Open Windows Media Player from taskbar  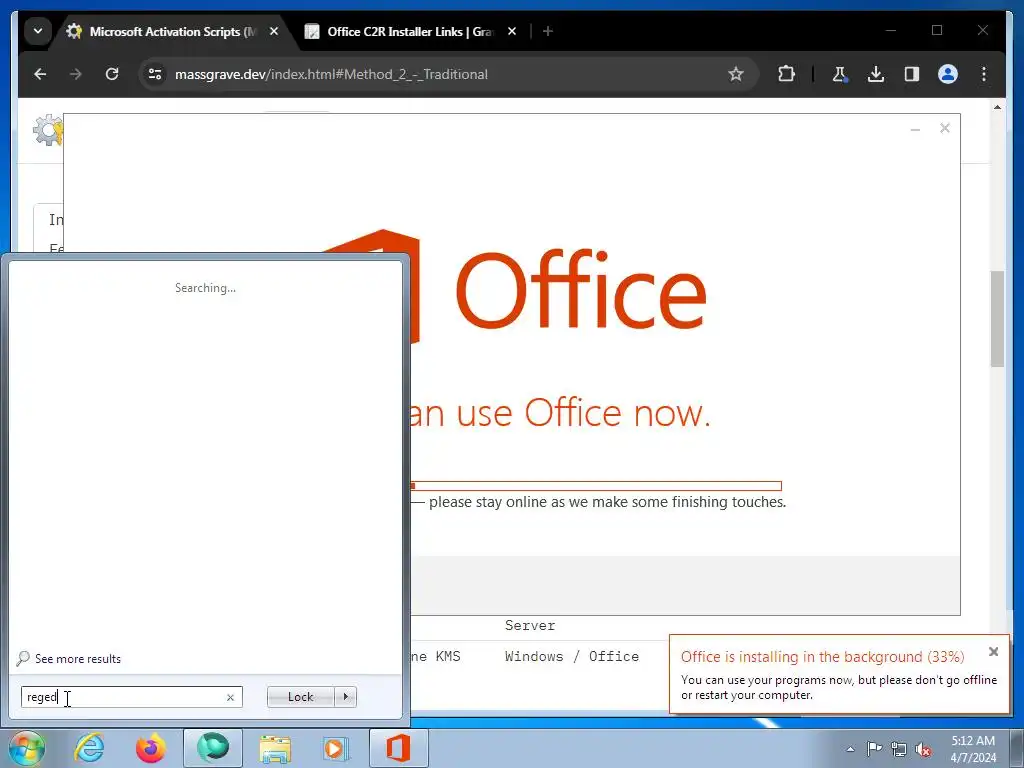(336, 748)
